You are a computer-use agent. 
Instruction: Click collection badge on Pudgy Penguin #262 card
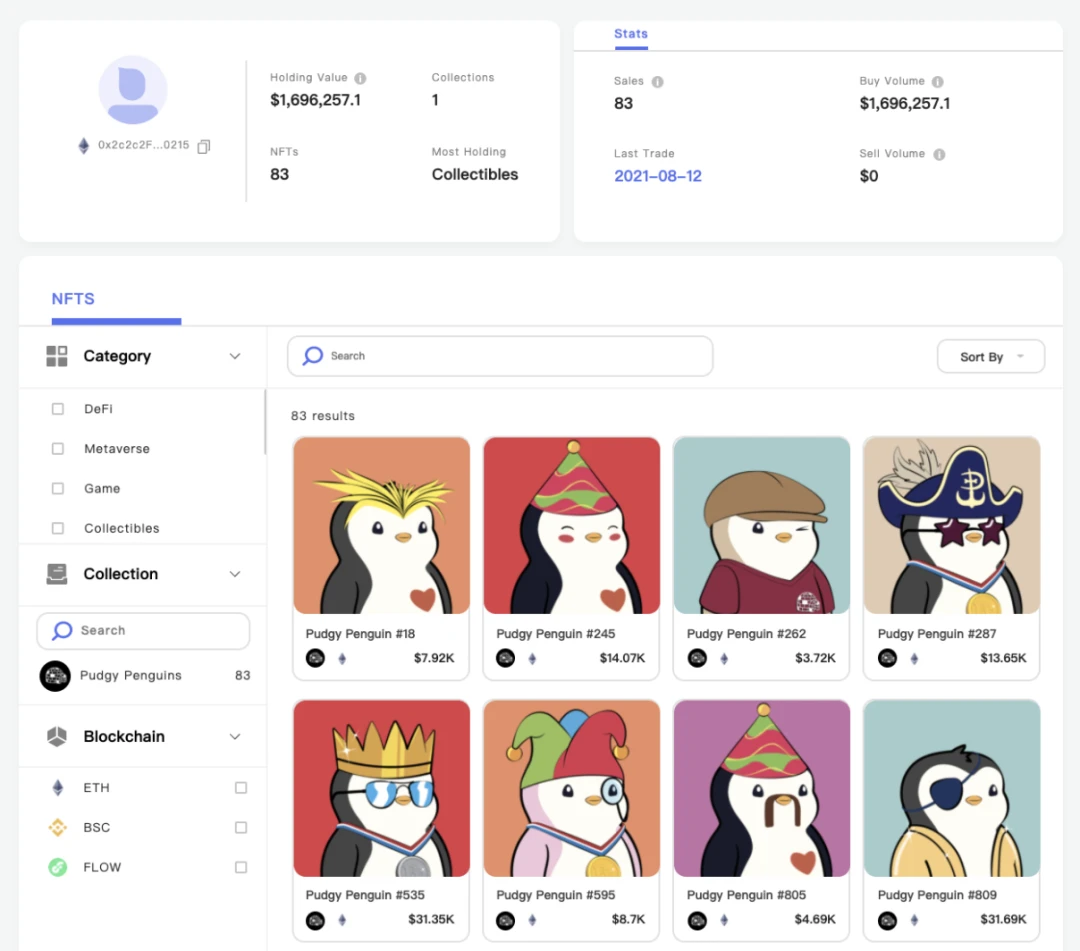pyautogui.click(x=697, y=658)
